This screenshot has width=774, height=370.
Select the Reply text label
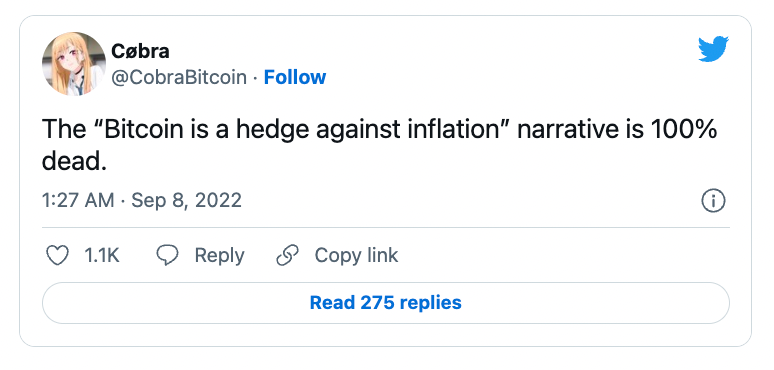tap(219, 256)
